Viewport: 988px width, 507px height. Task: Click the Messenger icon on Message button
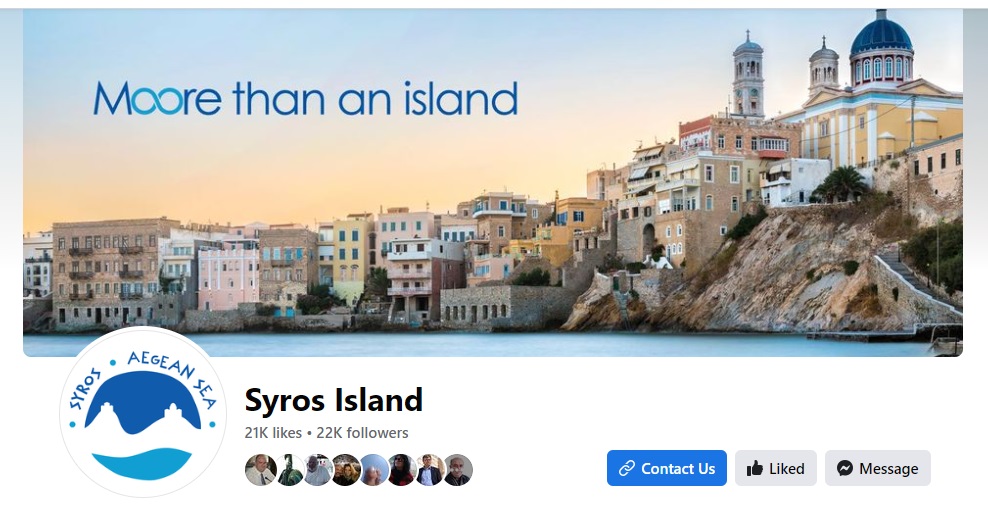coord(845,468)
